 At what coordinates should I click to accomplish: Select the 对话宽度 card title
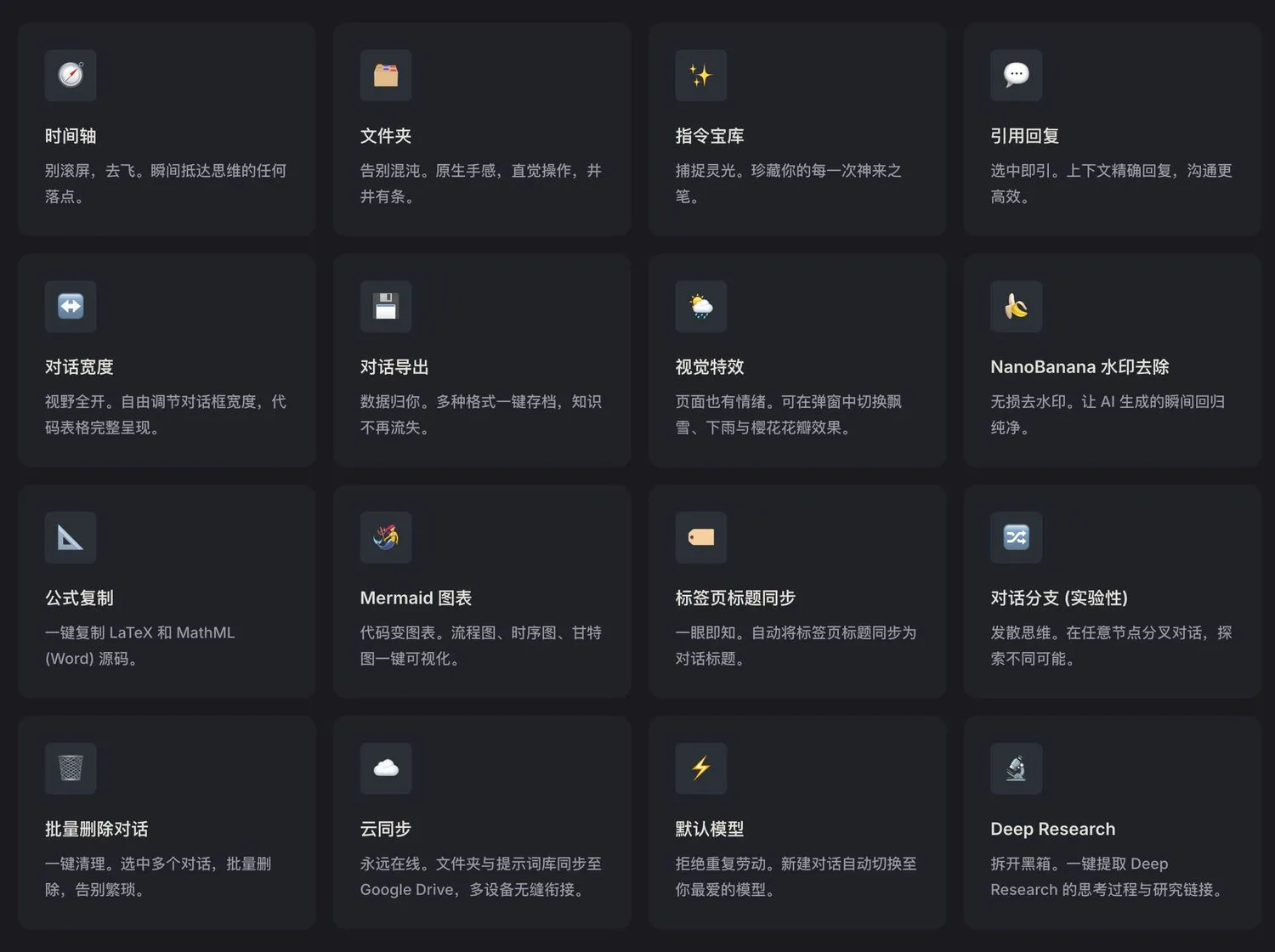[x=79, y=367]
